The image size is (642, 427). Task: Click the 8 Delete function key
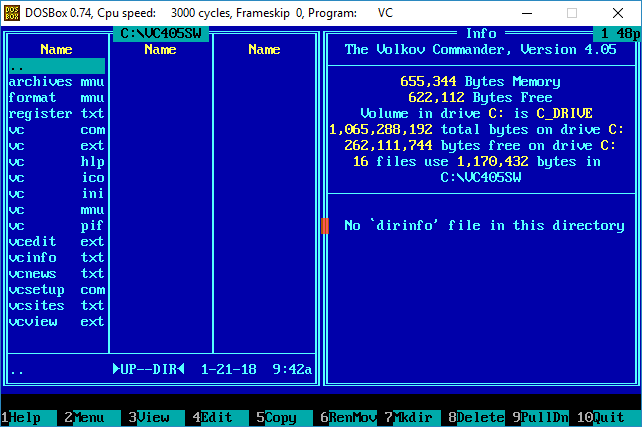coord(473,418)
